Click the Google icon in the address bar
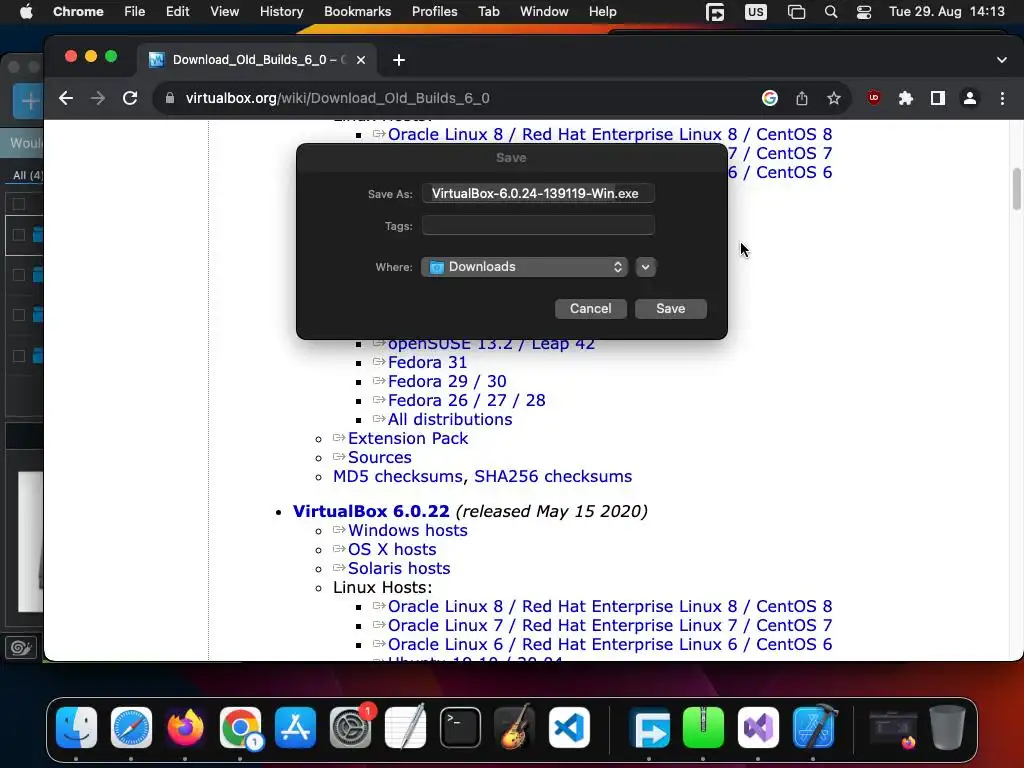Screen dimensions: 1024x768 (x=770, y=98)
